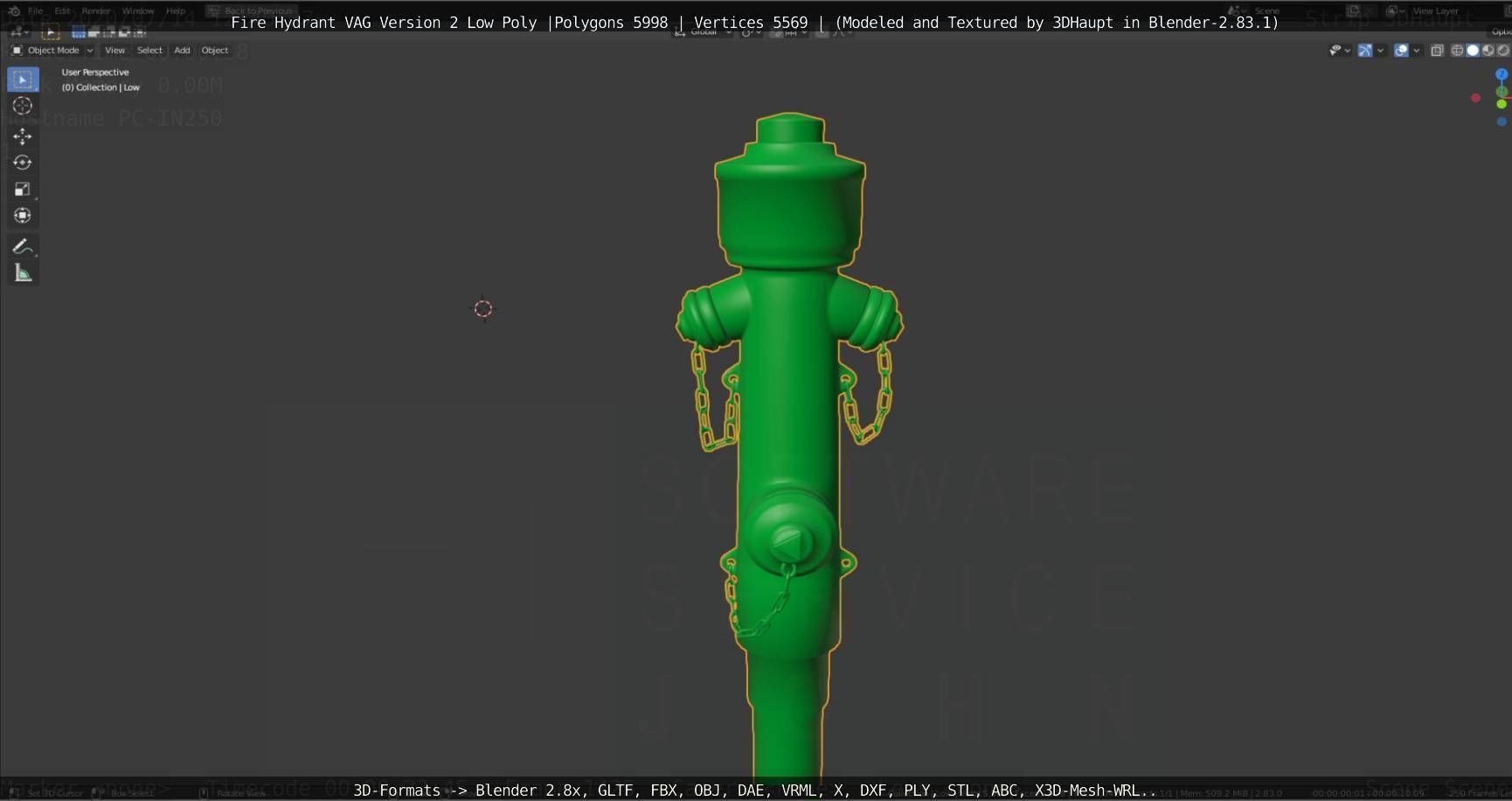The image size is (1512, 801).
Task: Switch to Material Preview shading
Action: pos(1488,51)
